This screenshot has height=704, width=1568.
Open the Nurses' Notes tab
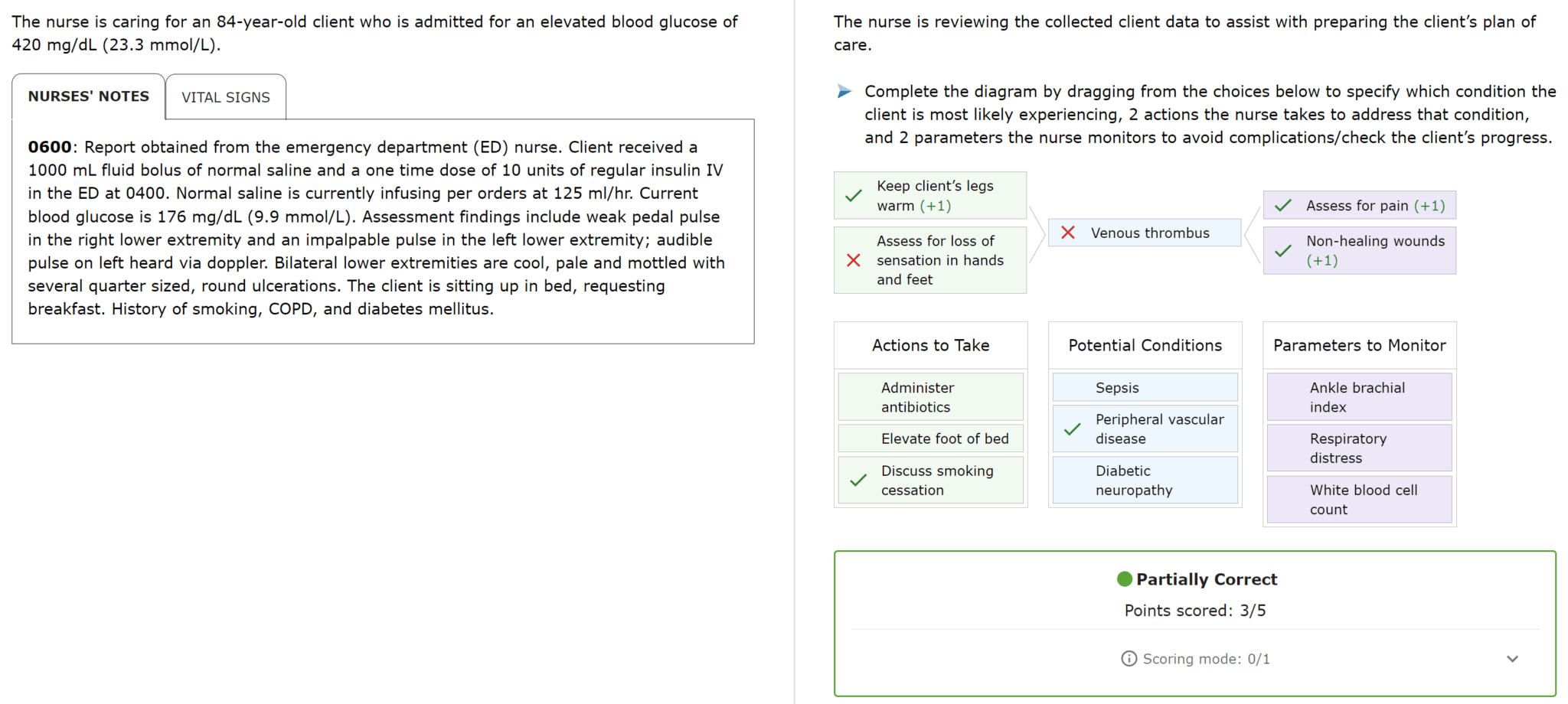87,96
